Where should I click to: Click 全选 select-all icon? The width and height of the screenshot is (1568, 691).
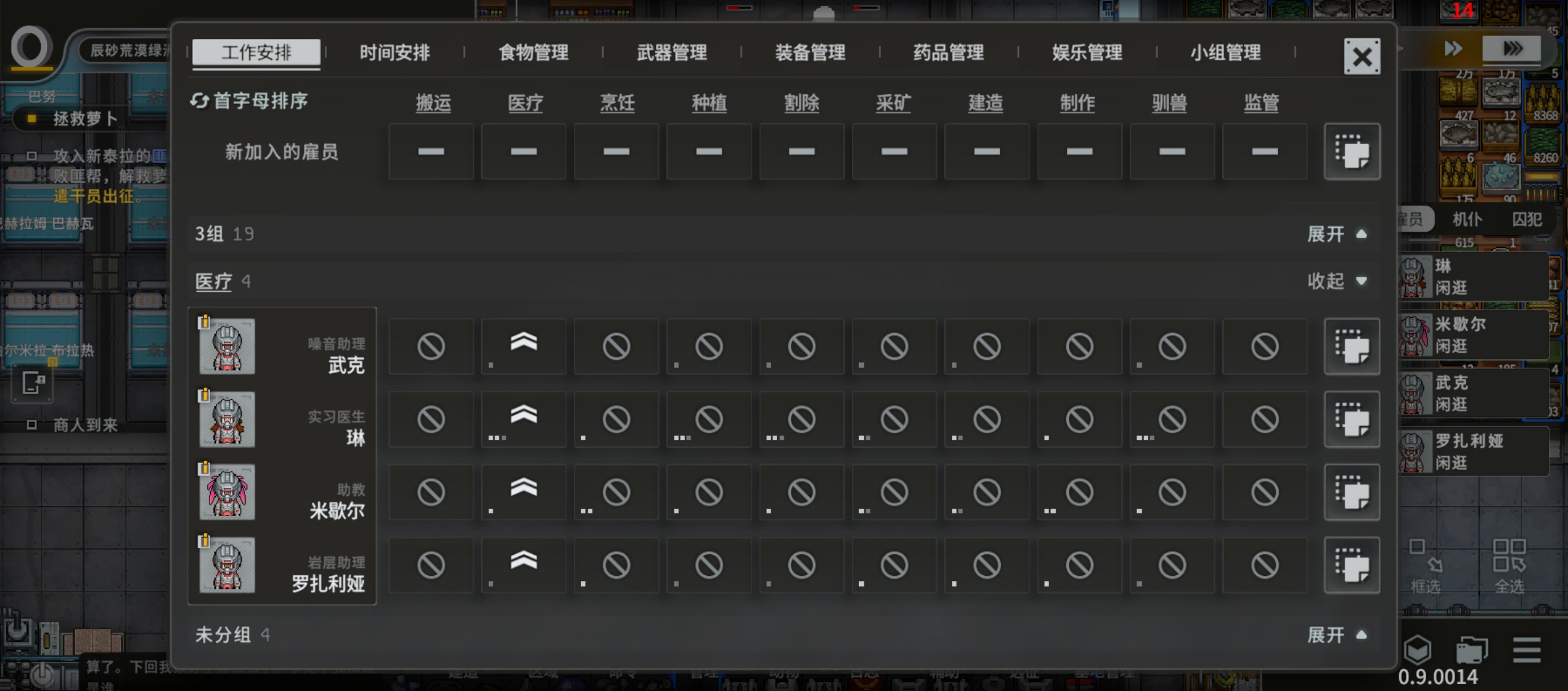(x=1509, y=566)
